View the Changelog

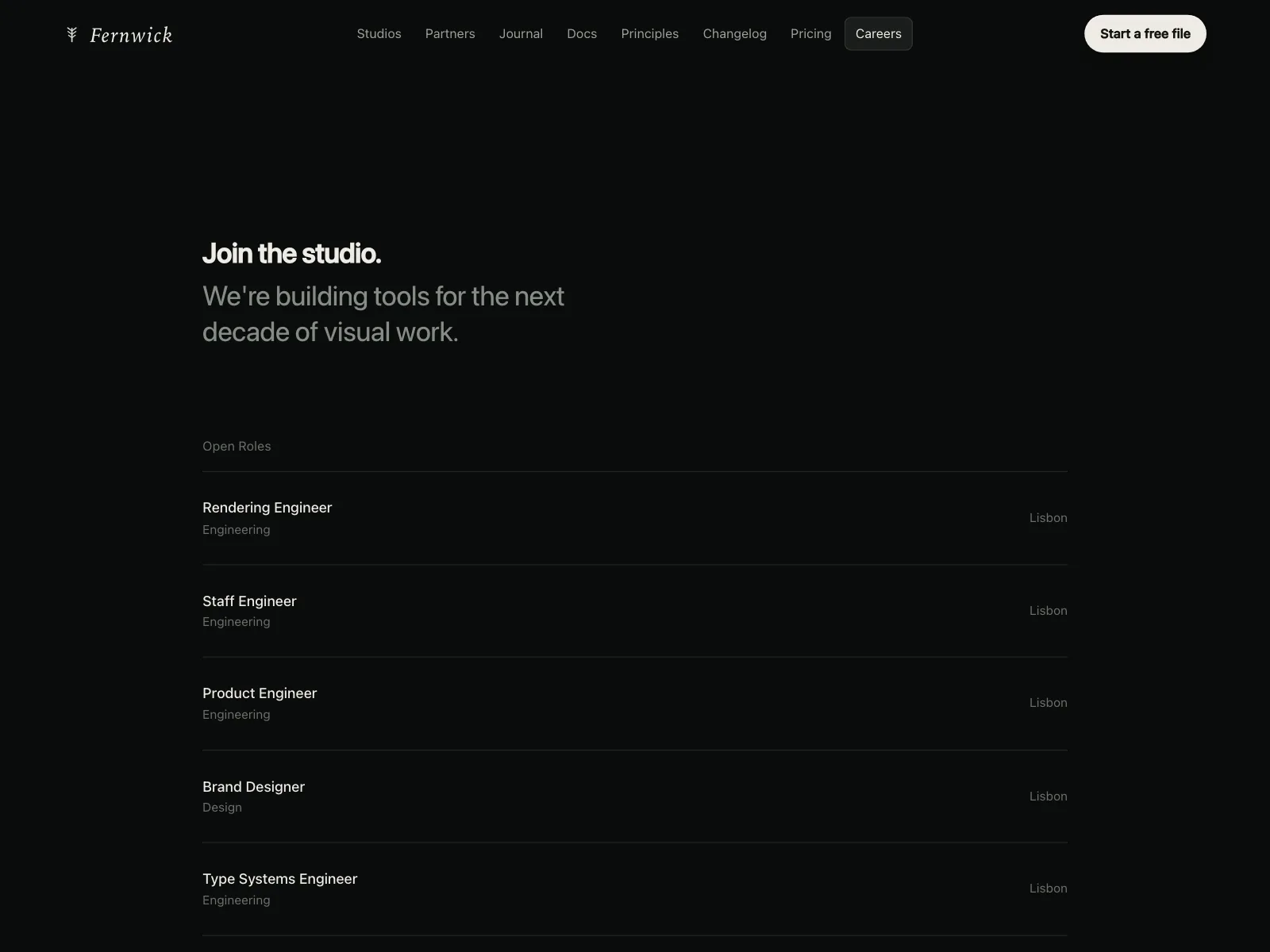click(x=734, y=33)
